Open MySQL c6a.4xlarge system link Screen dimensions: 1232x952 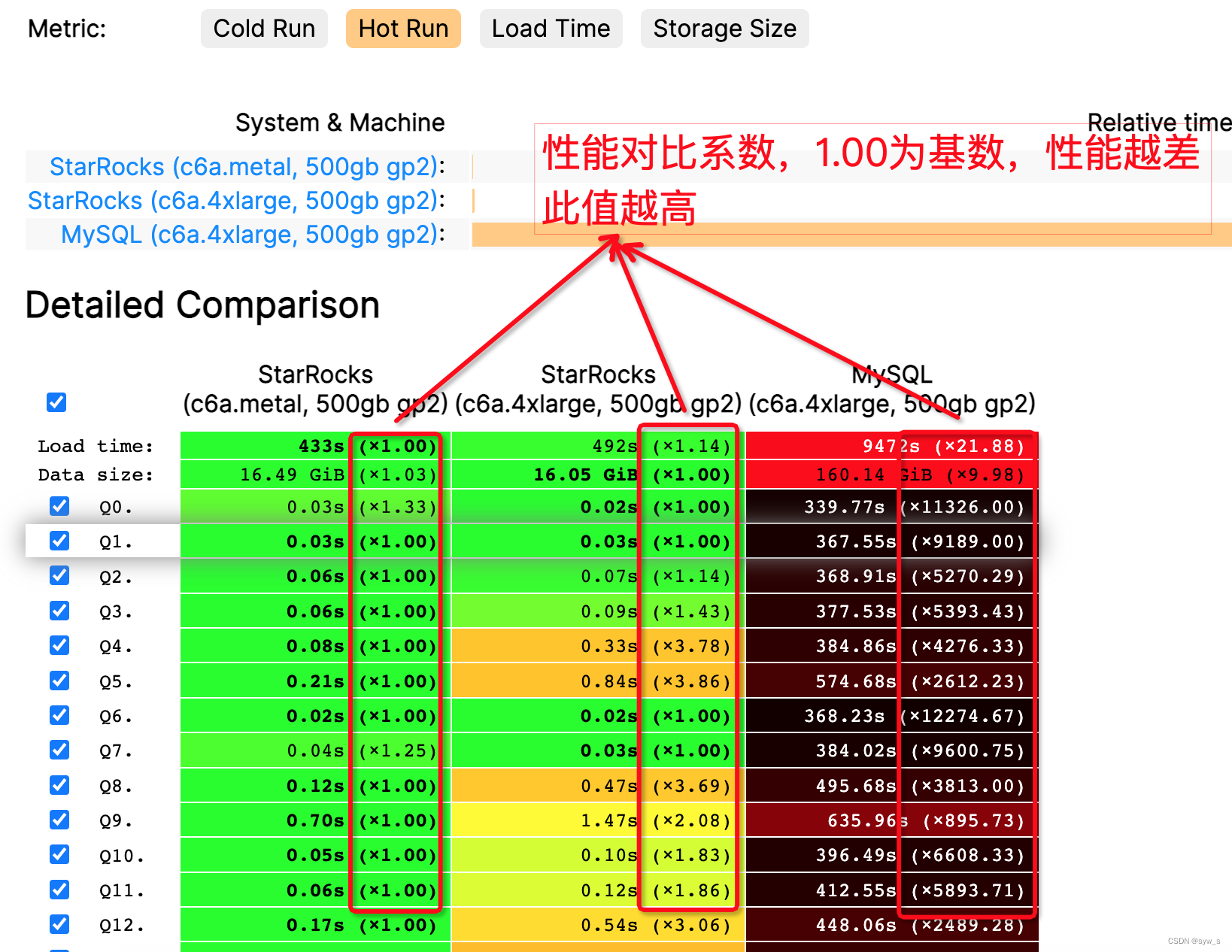249,234
